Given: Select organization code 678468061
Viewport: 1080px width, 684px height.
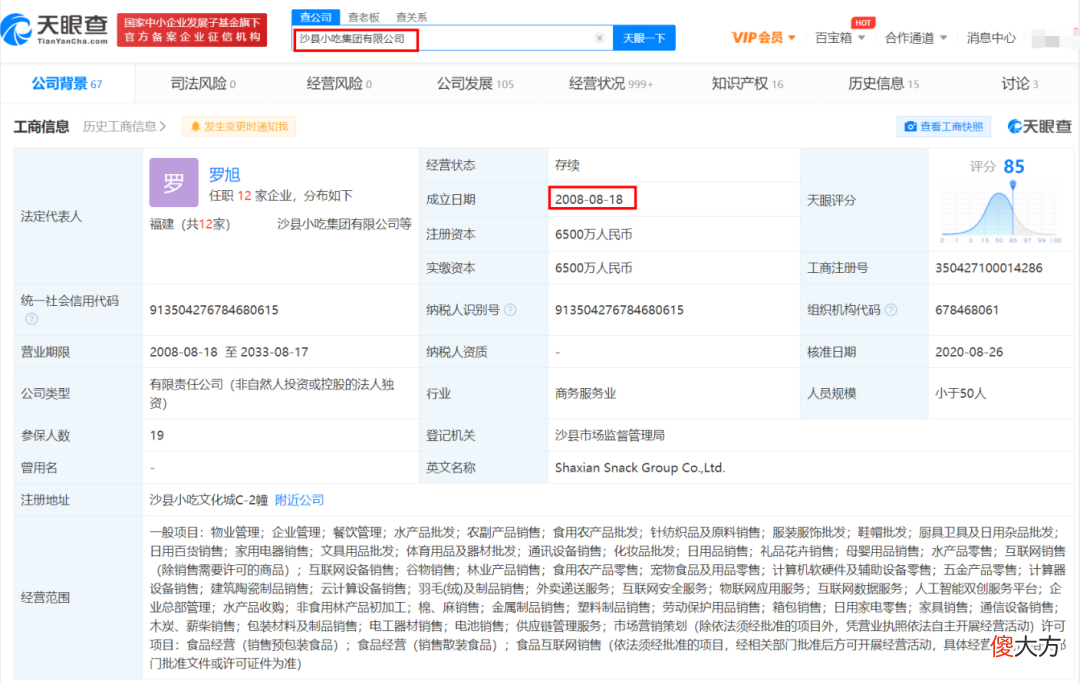Looking at the screenshot, I should (966, 310).
